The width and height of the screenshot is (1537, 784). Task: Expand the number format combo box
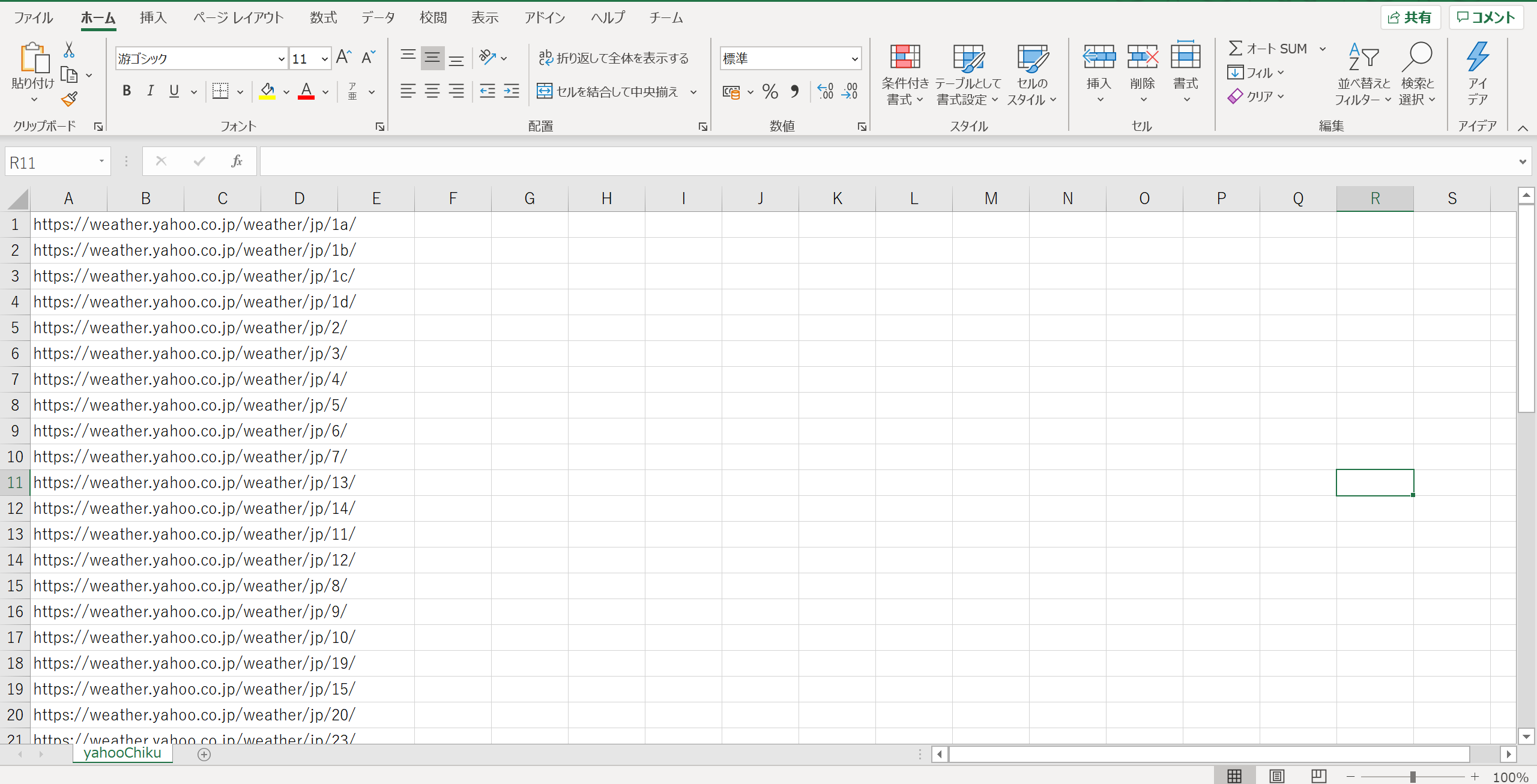[x=854, y=59]
